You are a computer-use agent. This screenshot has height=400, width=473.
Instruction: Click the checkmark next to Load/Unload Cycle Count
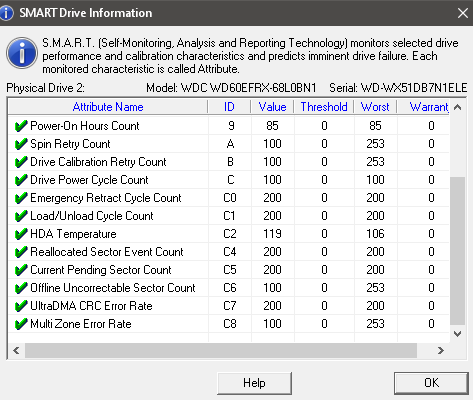21,216
